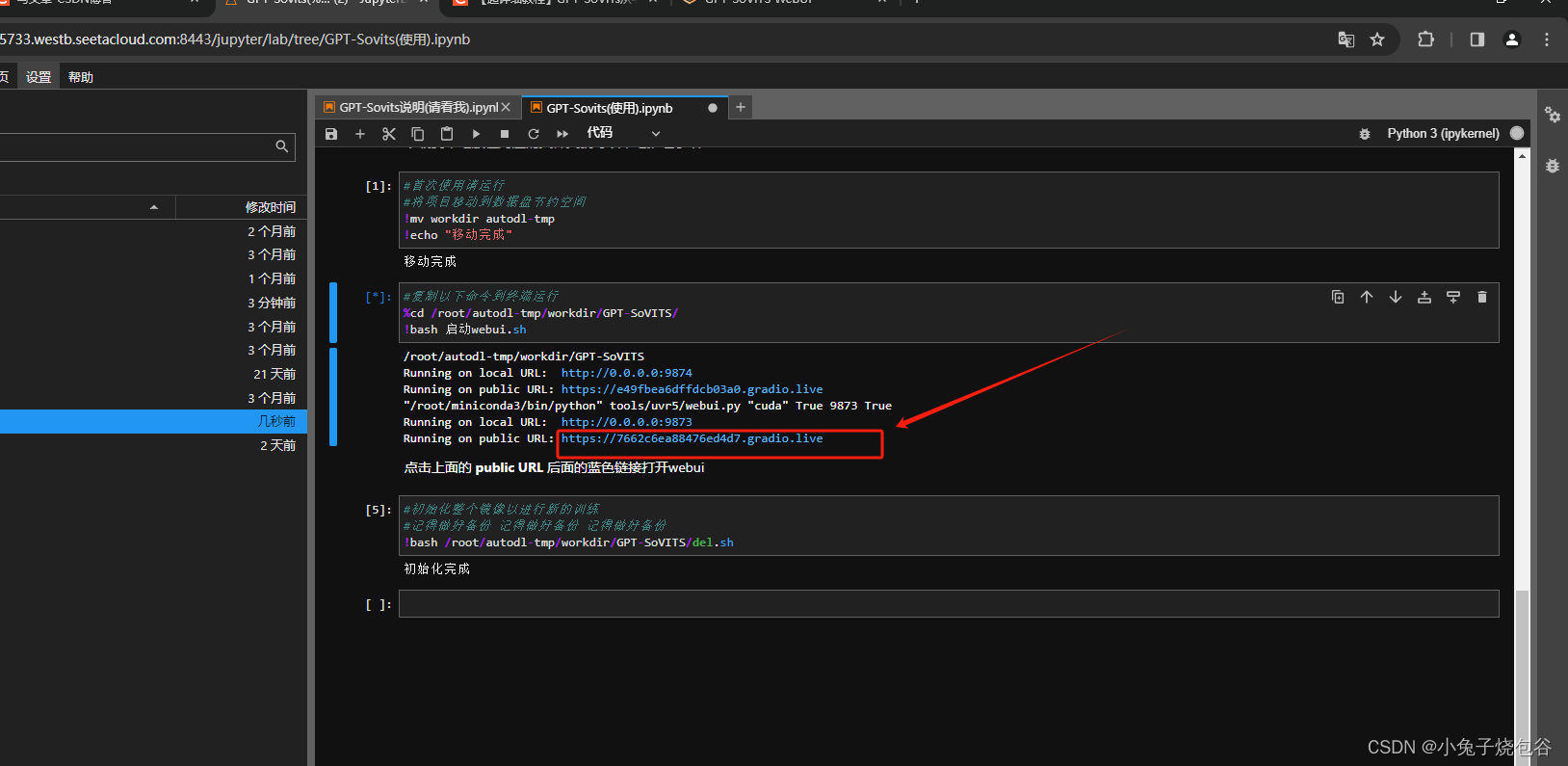
Task: Paste cell from clipboard in notebook toolbar
Action: [x=447, y=134]
